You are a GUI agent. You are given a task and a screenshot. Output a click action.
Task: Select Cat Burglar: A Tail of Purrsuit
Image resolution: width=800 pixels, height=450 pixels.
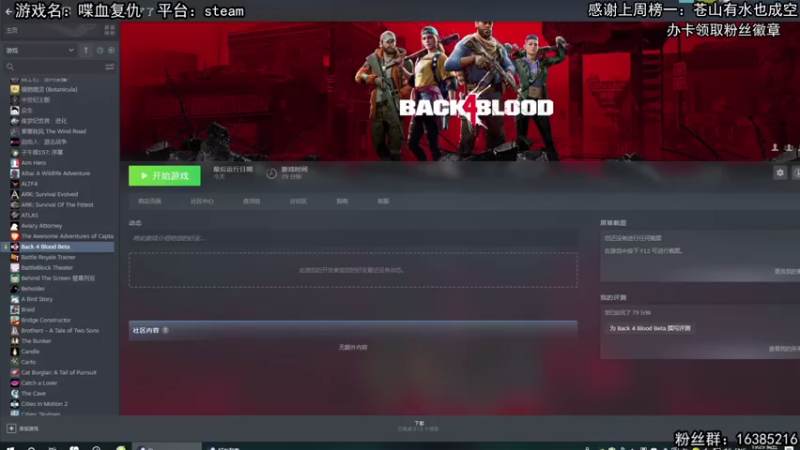59,372
